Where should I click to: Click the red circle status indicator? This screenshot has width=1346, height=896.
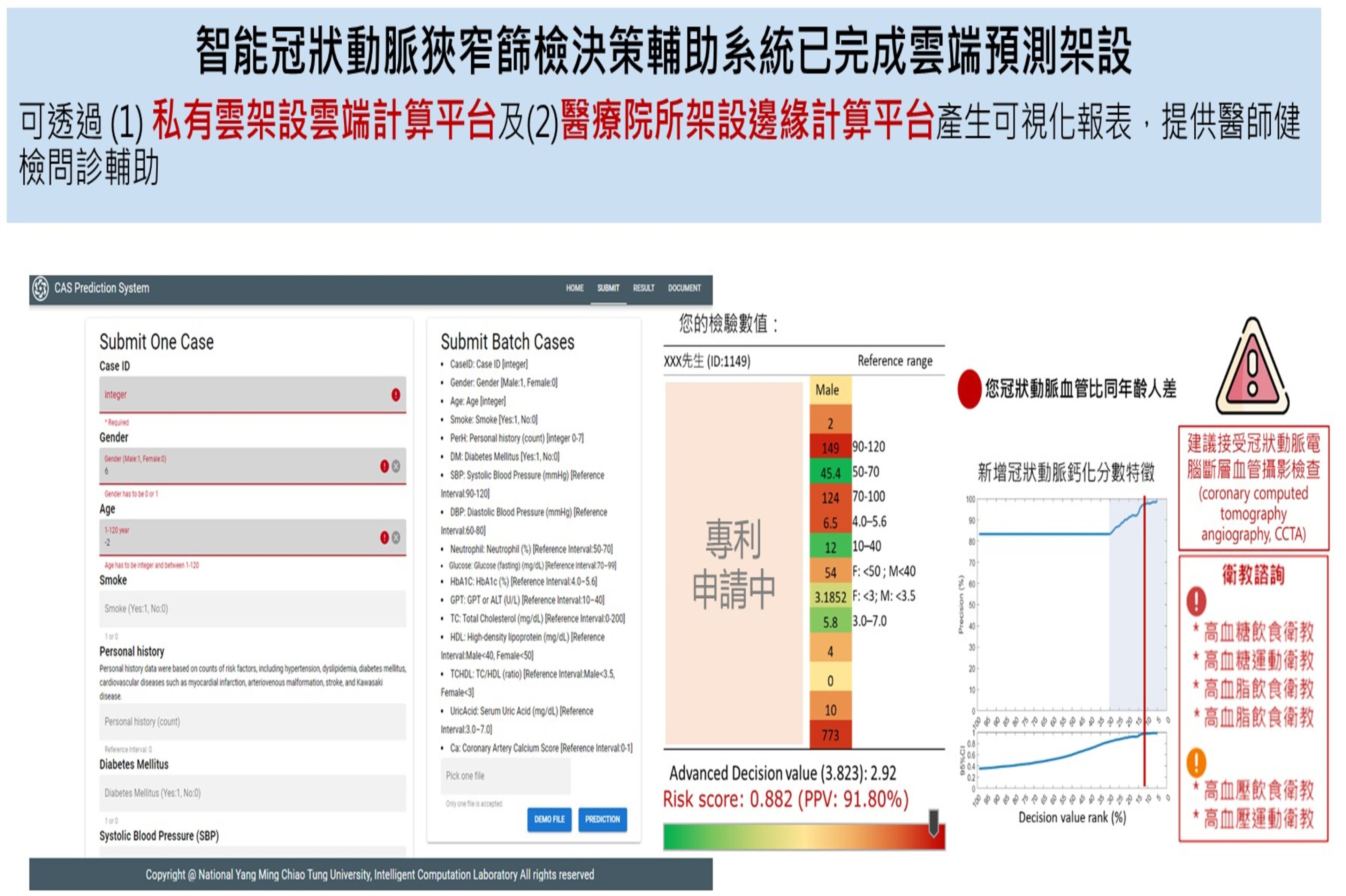click(969, 389)
